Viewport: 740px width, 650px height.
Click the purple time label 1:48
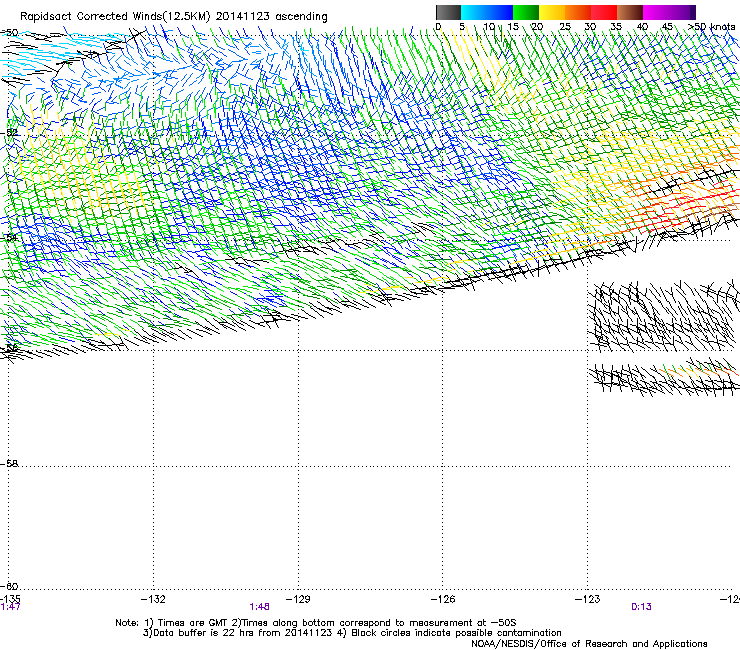click(x=260, y=607)
